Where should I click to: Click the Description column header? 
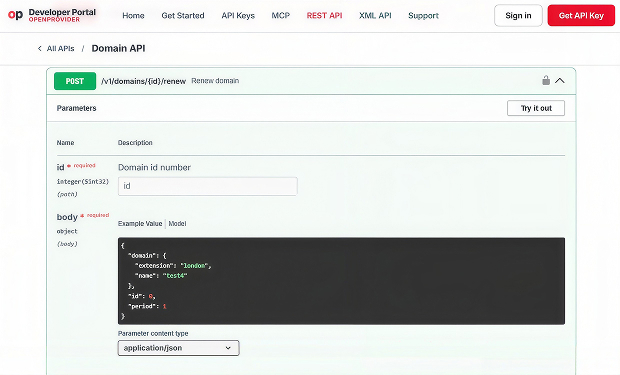[135, 142]
